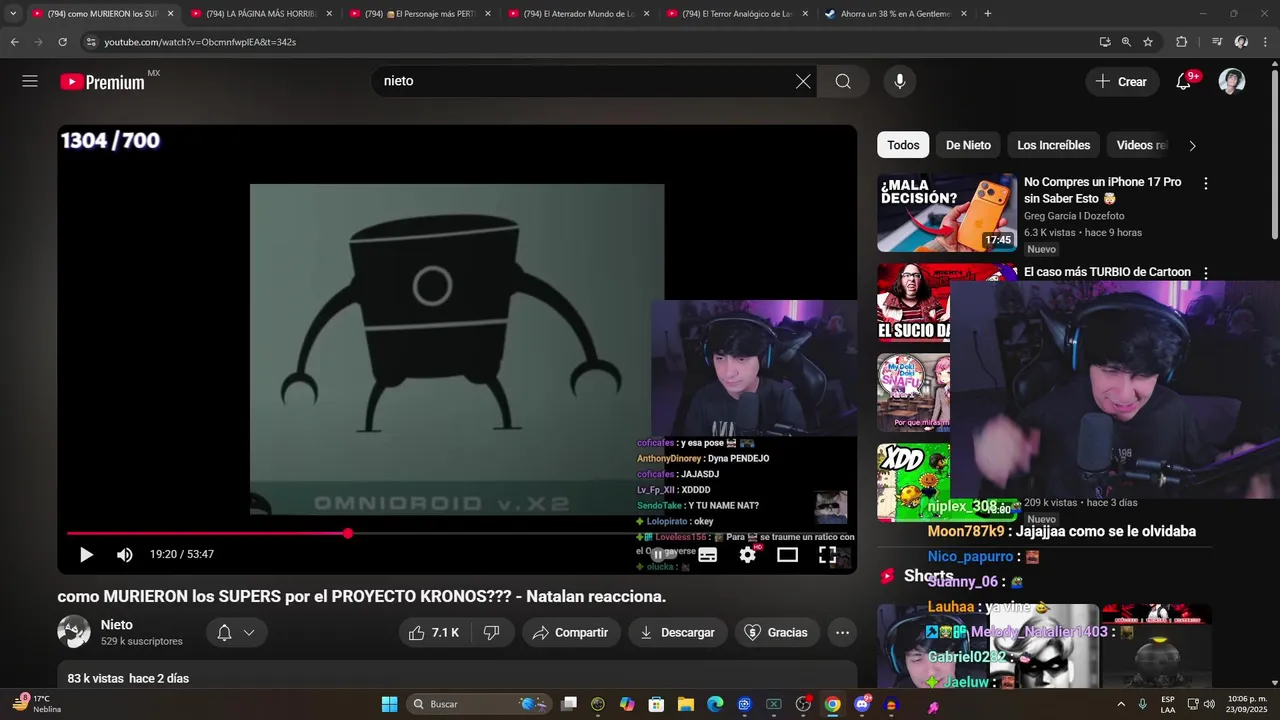The image size is (1280, 720).
Task: Open Microsoft Edge from the taskbar
Action: [715, 704]
